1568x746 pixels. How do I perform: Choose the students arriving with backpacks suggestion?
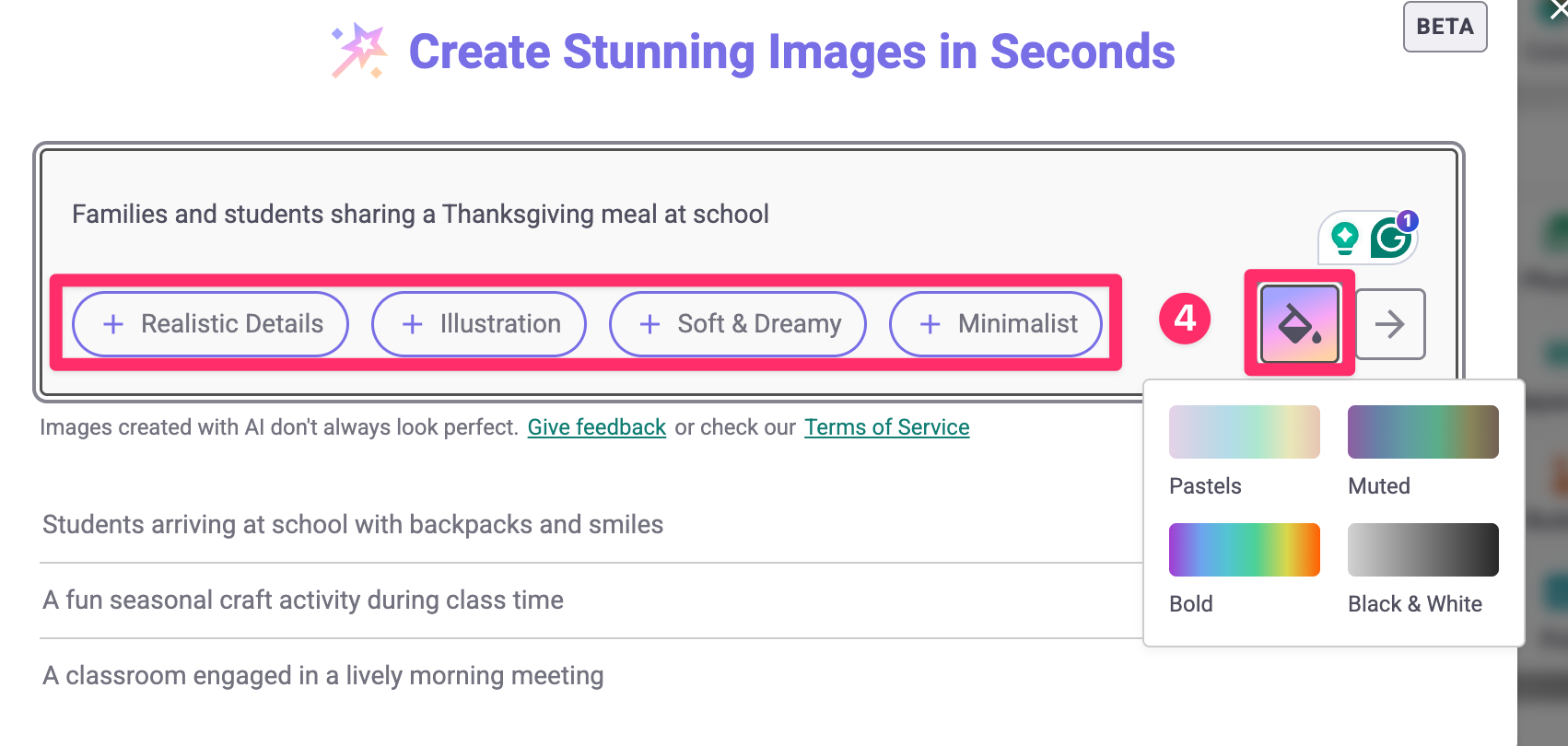click(x=353, y=525)
